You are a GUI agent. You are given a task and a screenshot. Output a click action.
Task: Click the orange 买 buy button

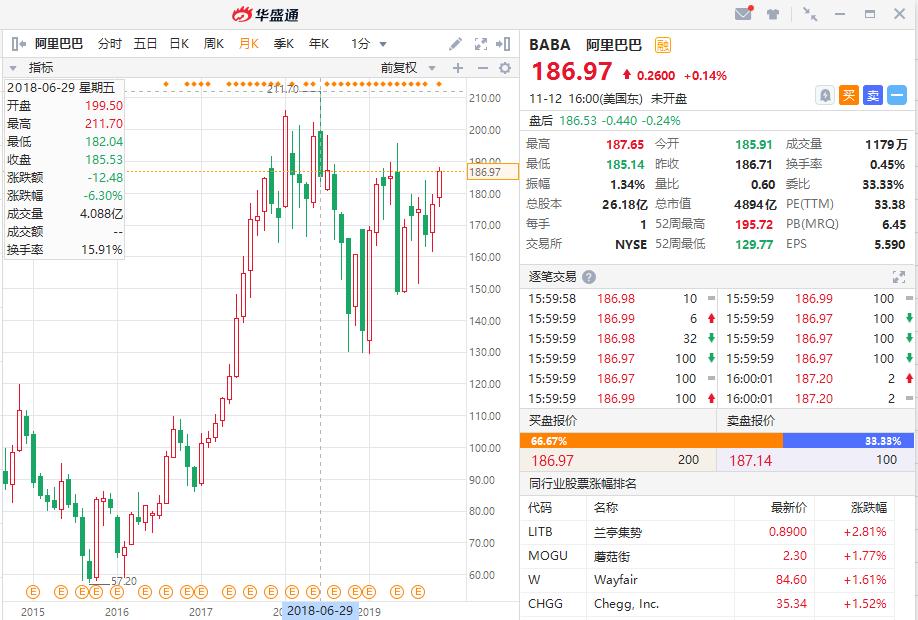849,95
